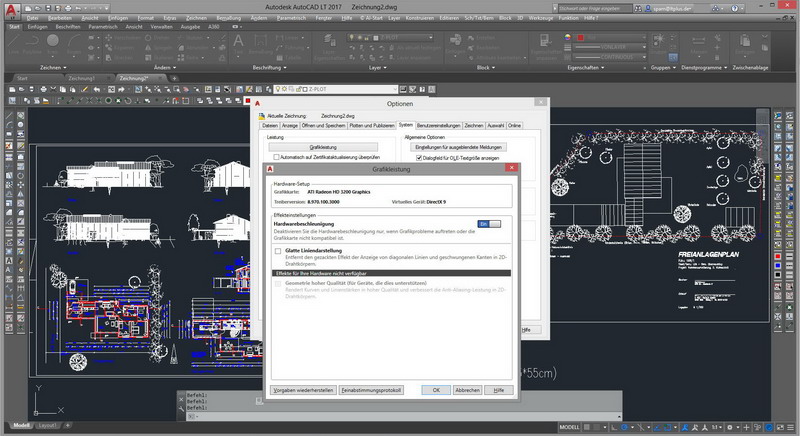800x436 pixels.
Task: Click the red color swatch dropdown
Action: click(x=611, y=37)
